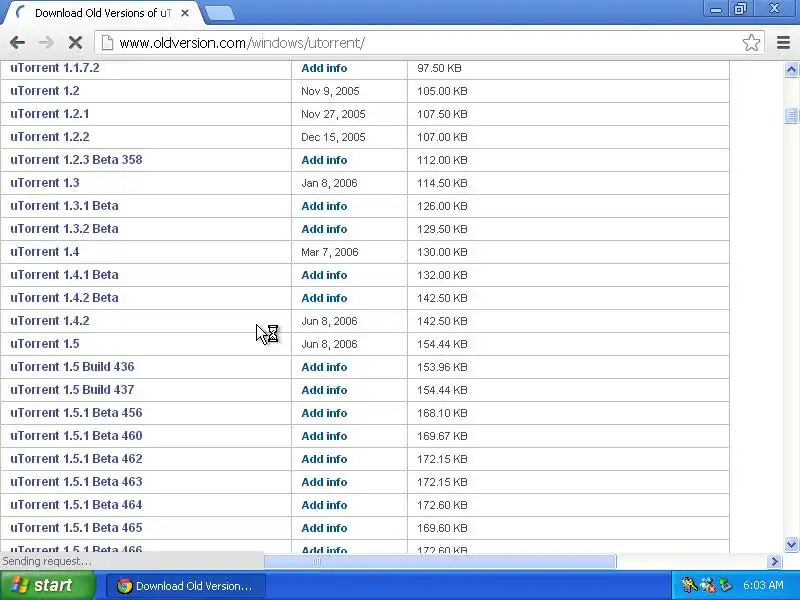The image size is (800, 600).
Task: Open uTorrent 1.3.1 Beta link
Action: [64, 206]
